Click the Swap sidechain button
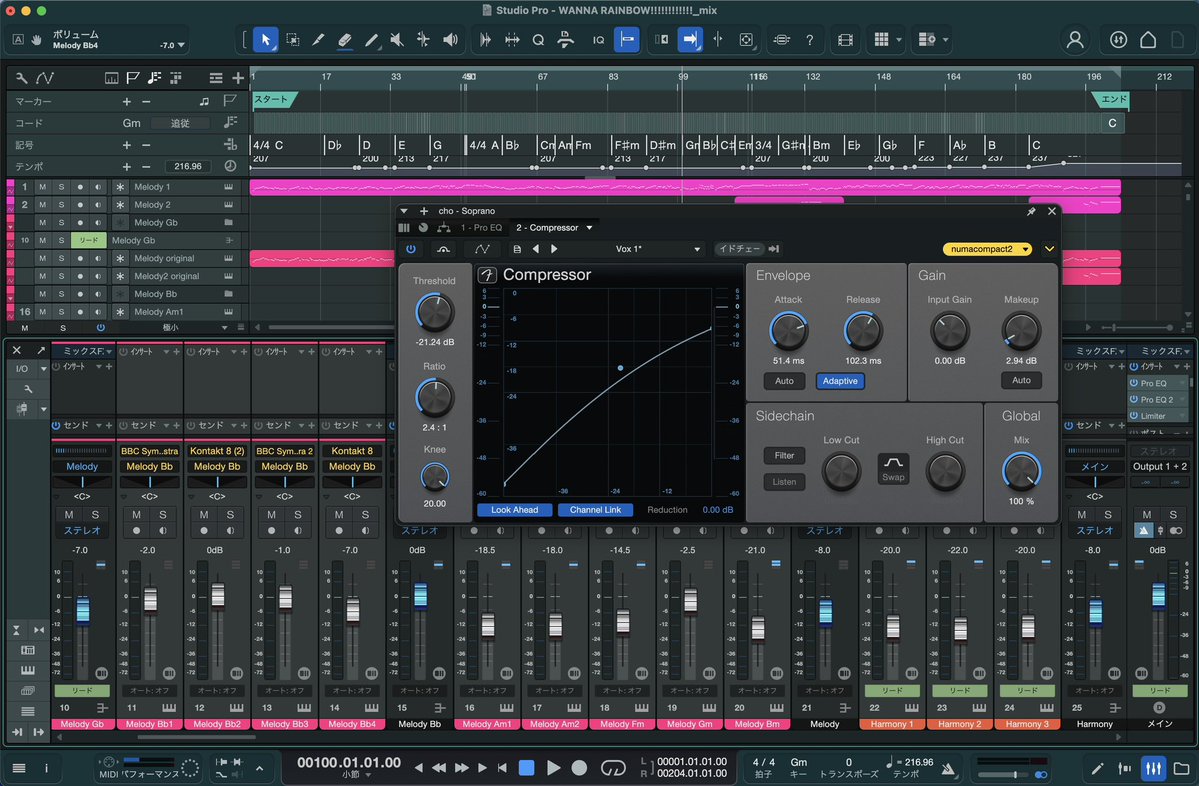This screenshot has height=786, width=1199. [893, 469]
